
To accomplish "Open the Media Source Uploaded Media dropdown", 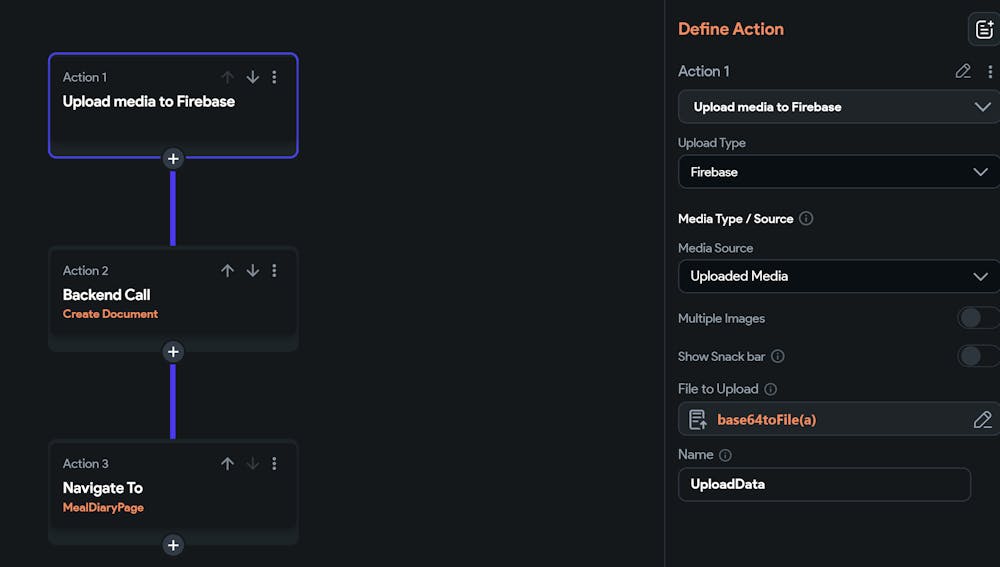I will (x=838, y=276).
